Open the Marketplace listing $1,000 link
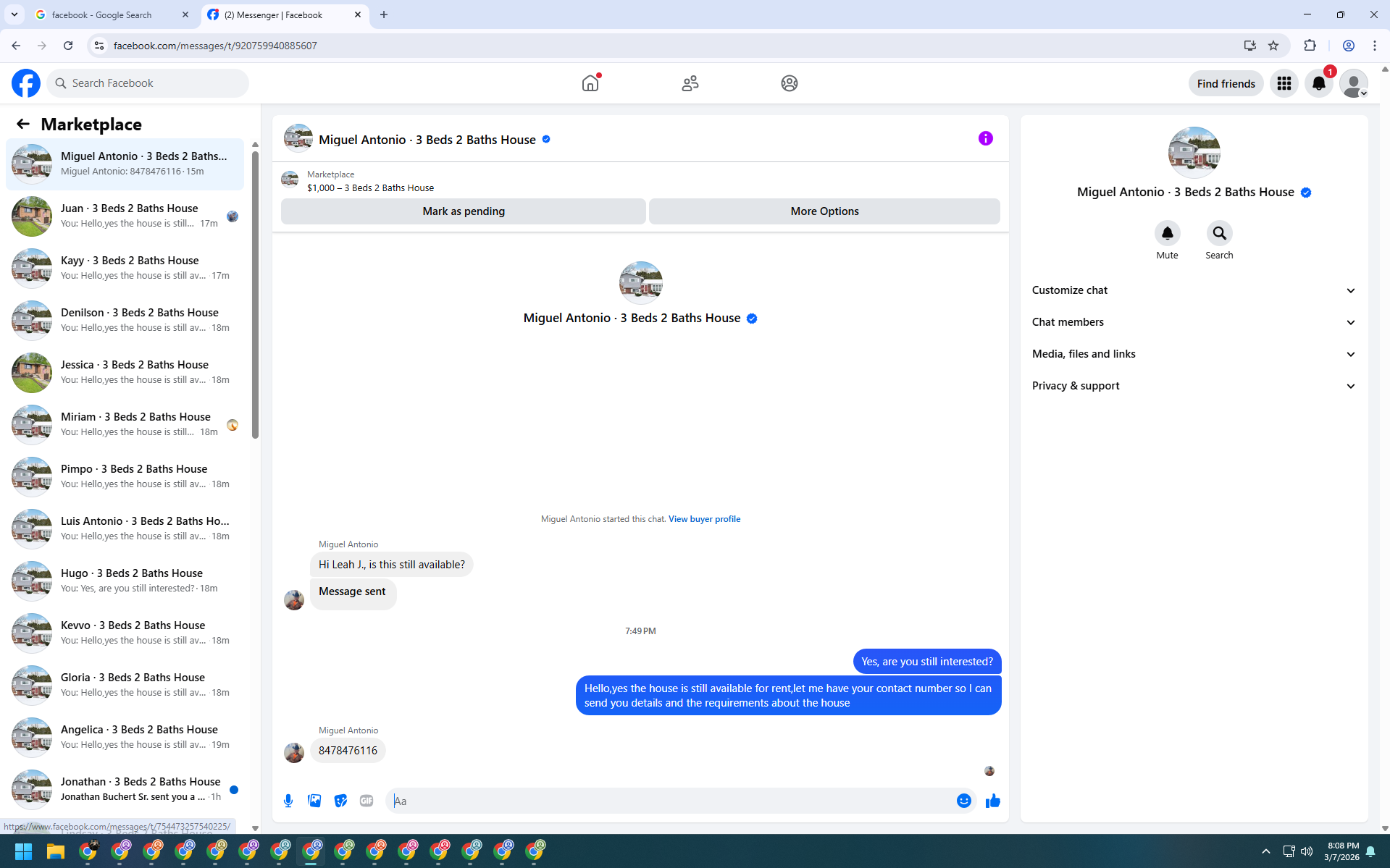The image size is (1390, 868). pyautogui.click(x=370, y=188)
